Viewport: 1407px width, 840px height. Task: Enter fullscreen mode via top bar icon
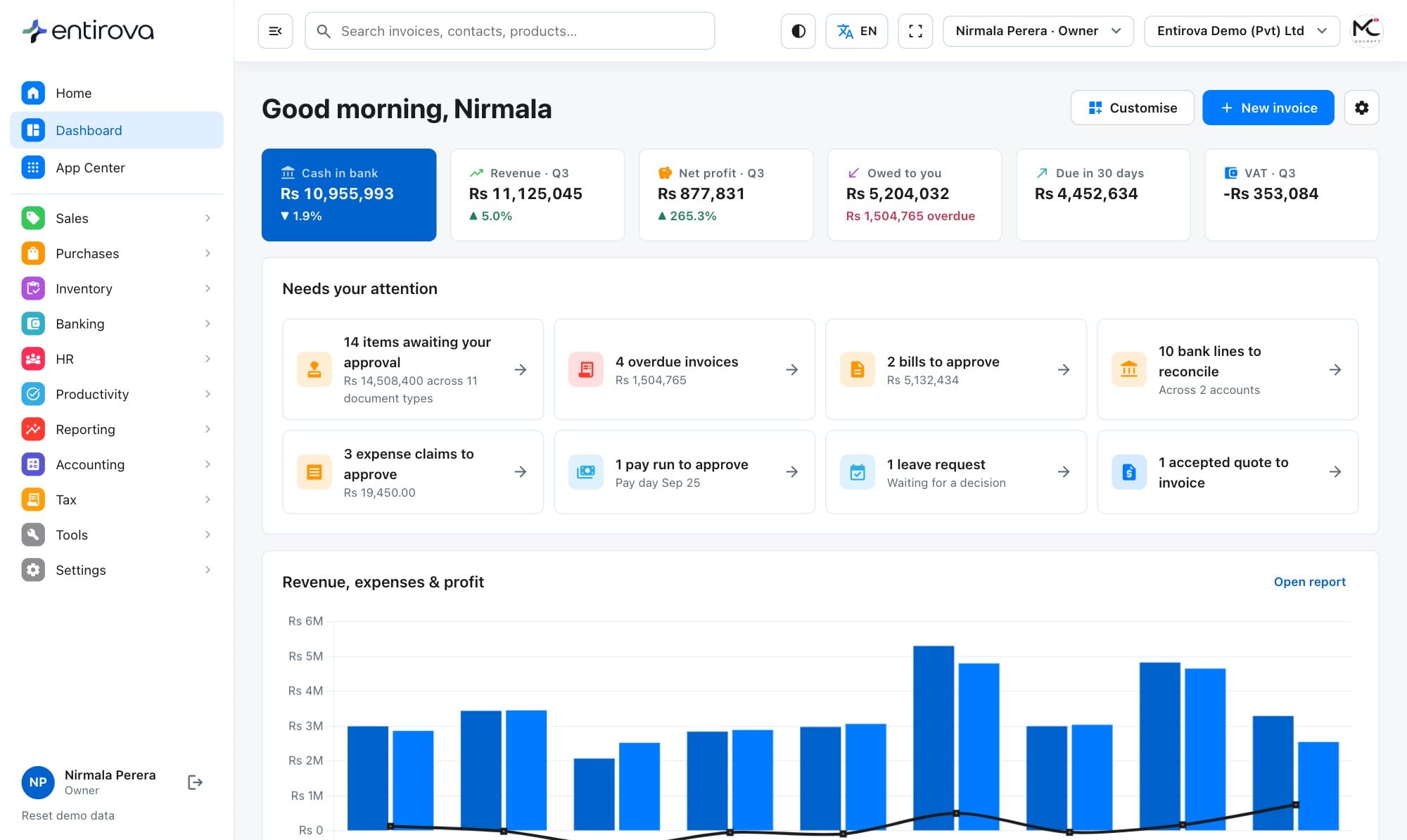tap(915, 31)
